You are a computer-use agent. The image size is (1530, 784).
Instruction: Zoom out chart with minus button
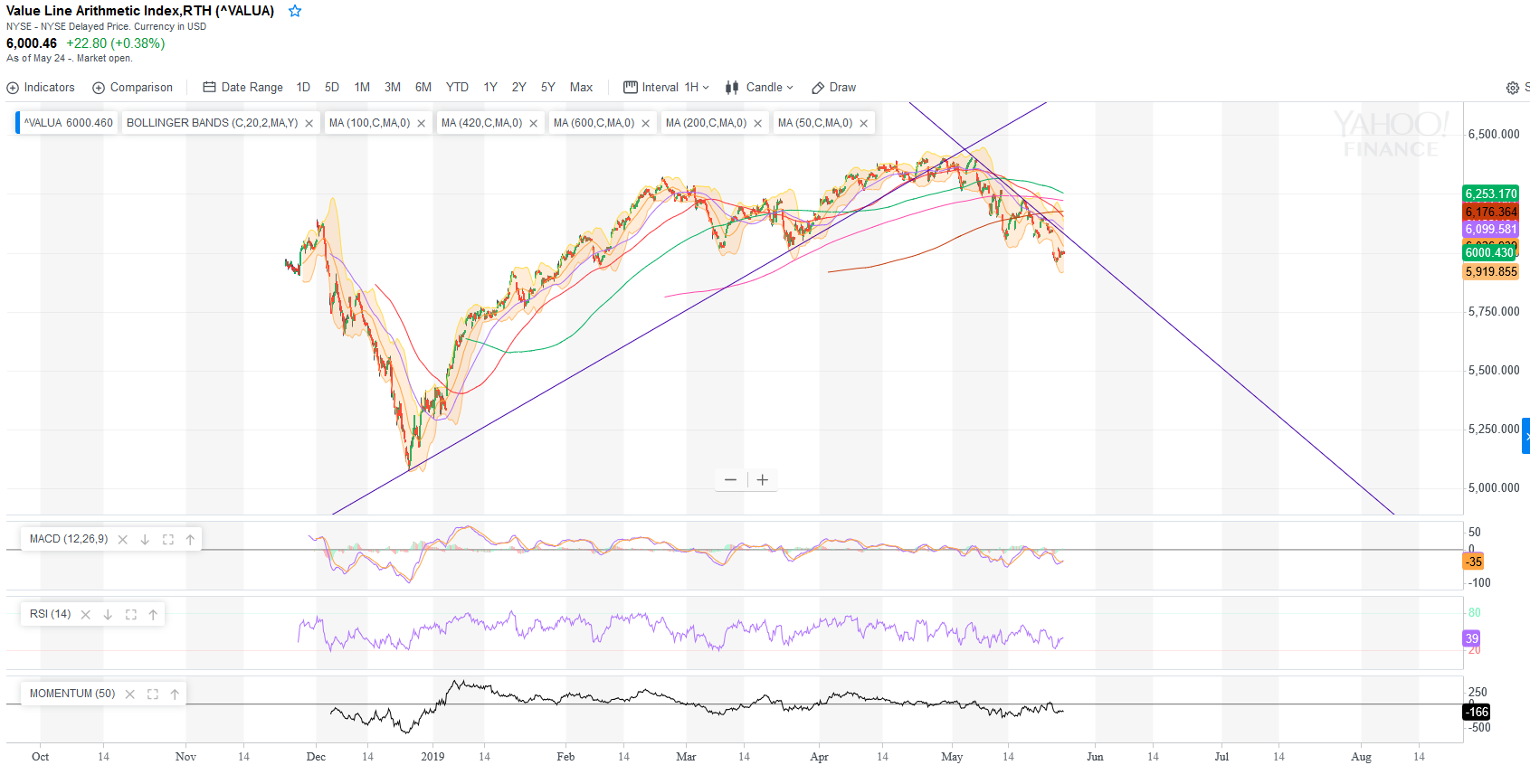click(730, 480)
